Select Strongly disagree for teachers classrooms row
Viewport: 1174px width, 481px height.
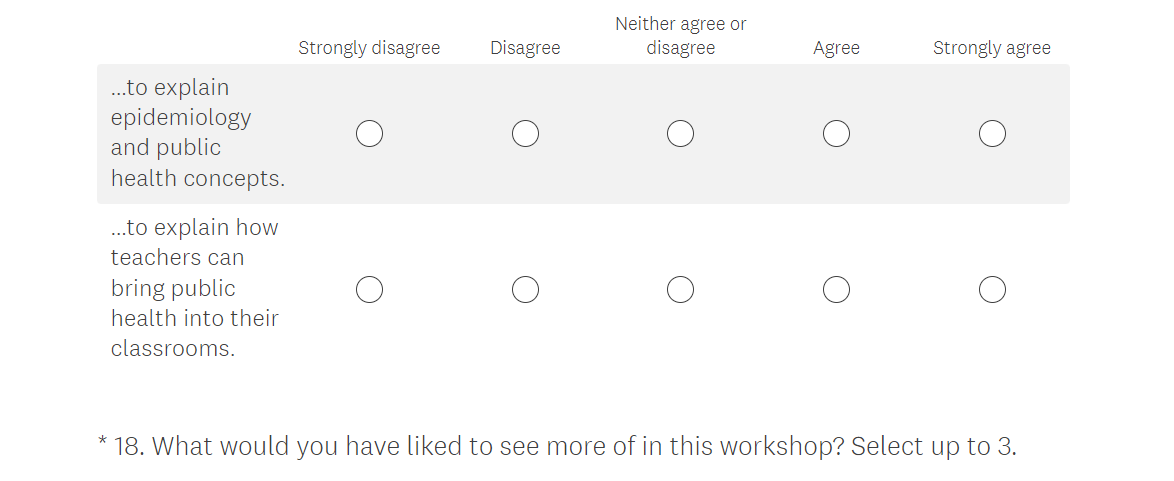click(x=369, y=290)
